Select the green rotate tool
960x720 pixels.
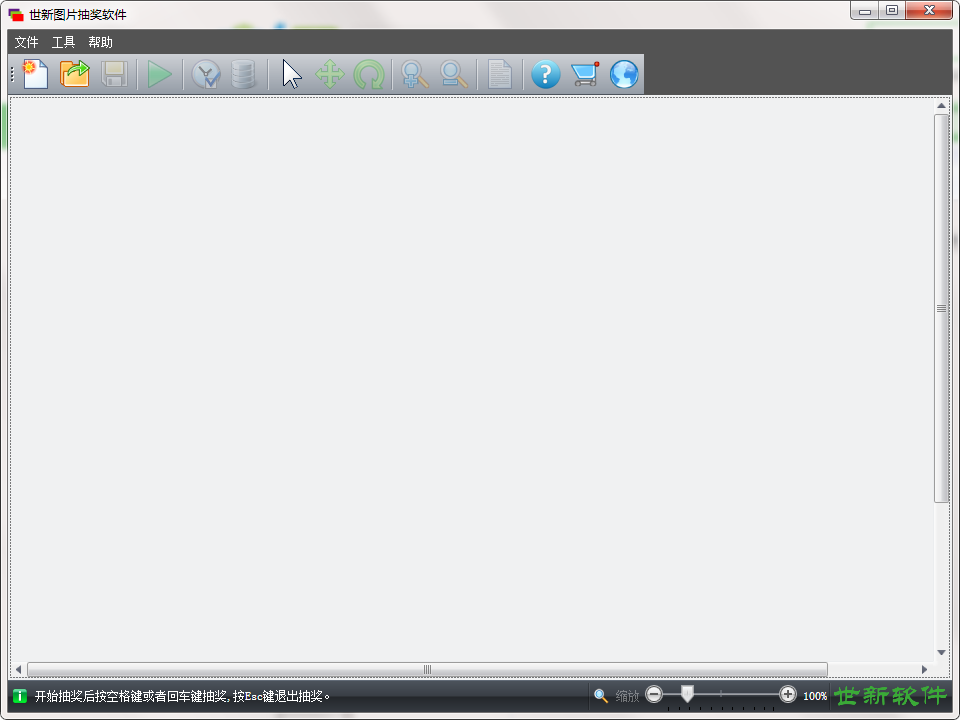[369, 75]
